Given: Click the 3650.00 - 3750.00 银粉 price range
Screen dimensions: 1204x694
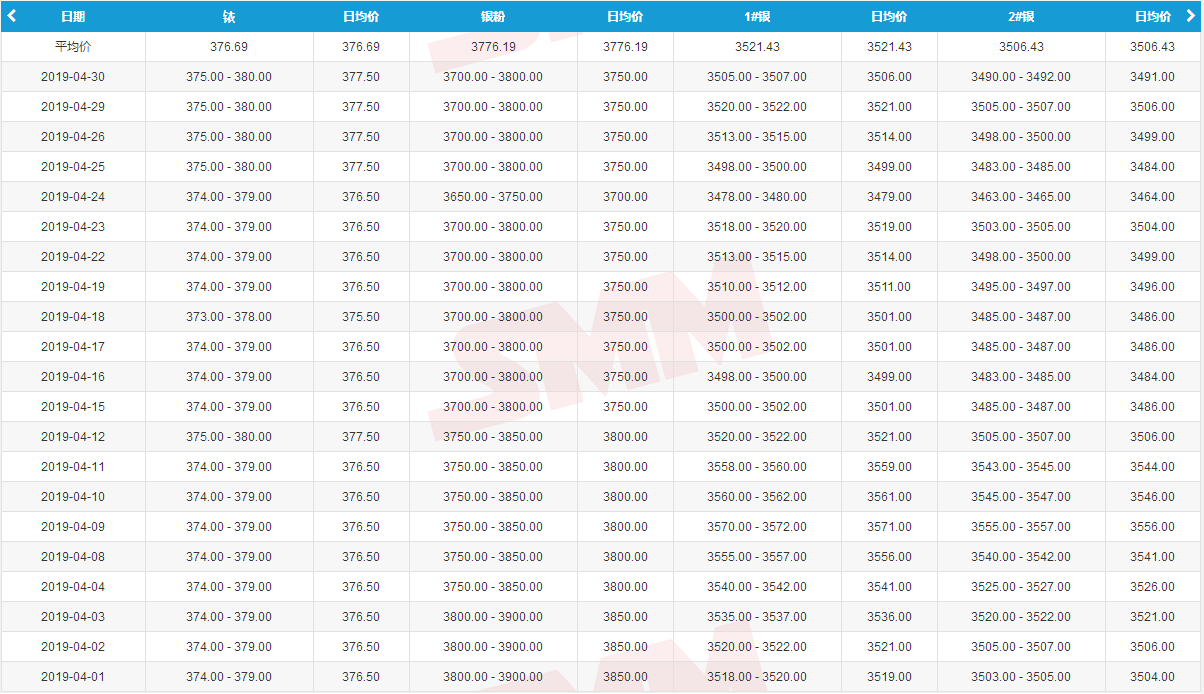Looking at the screenshot, I should [493, 197].
